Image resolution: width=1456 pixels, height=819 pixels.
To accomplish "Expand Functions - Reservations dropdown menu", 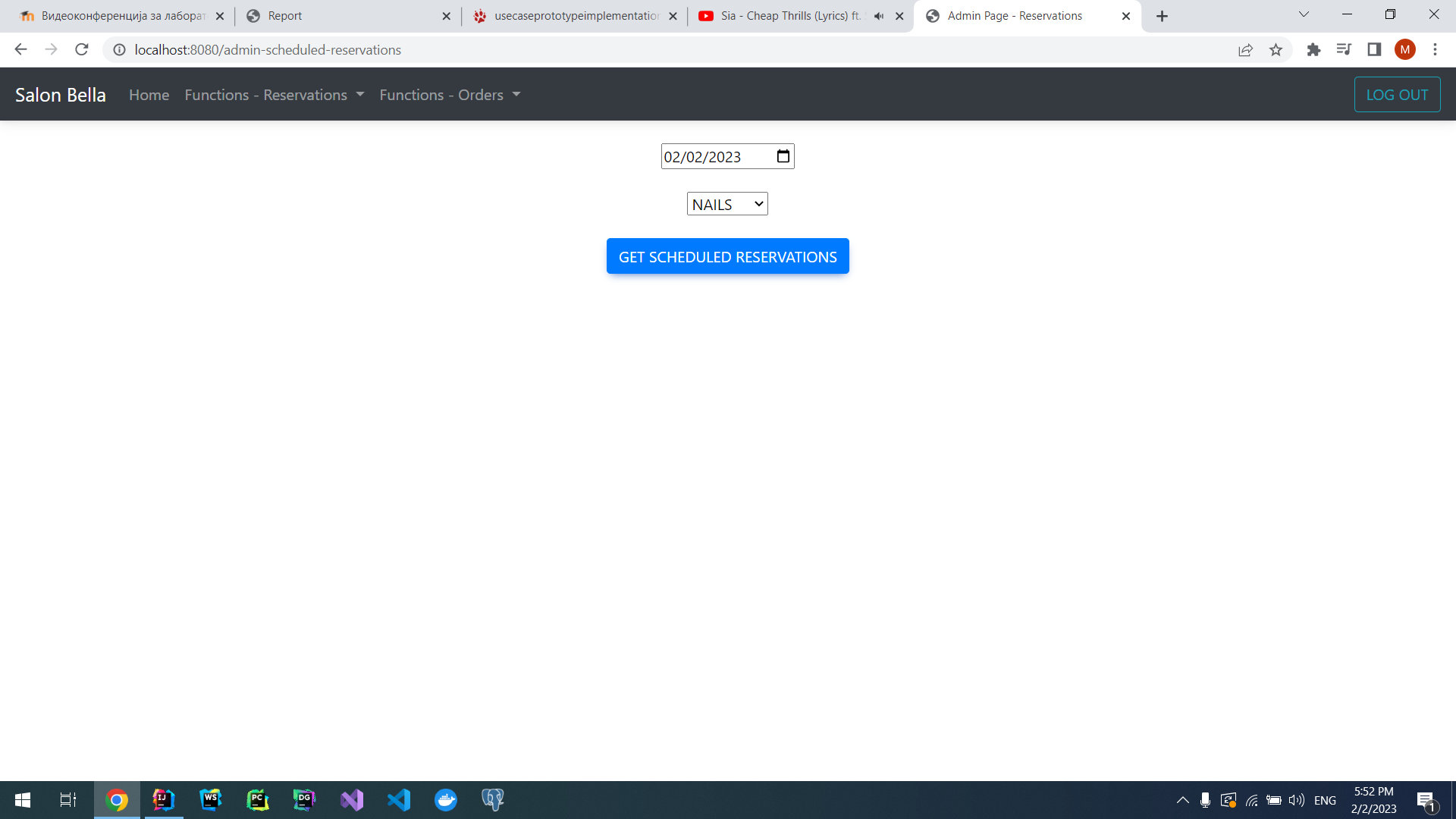I will tap(274, 95).
